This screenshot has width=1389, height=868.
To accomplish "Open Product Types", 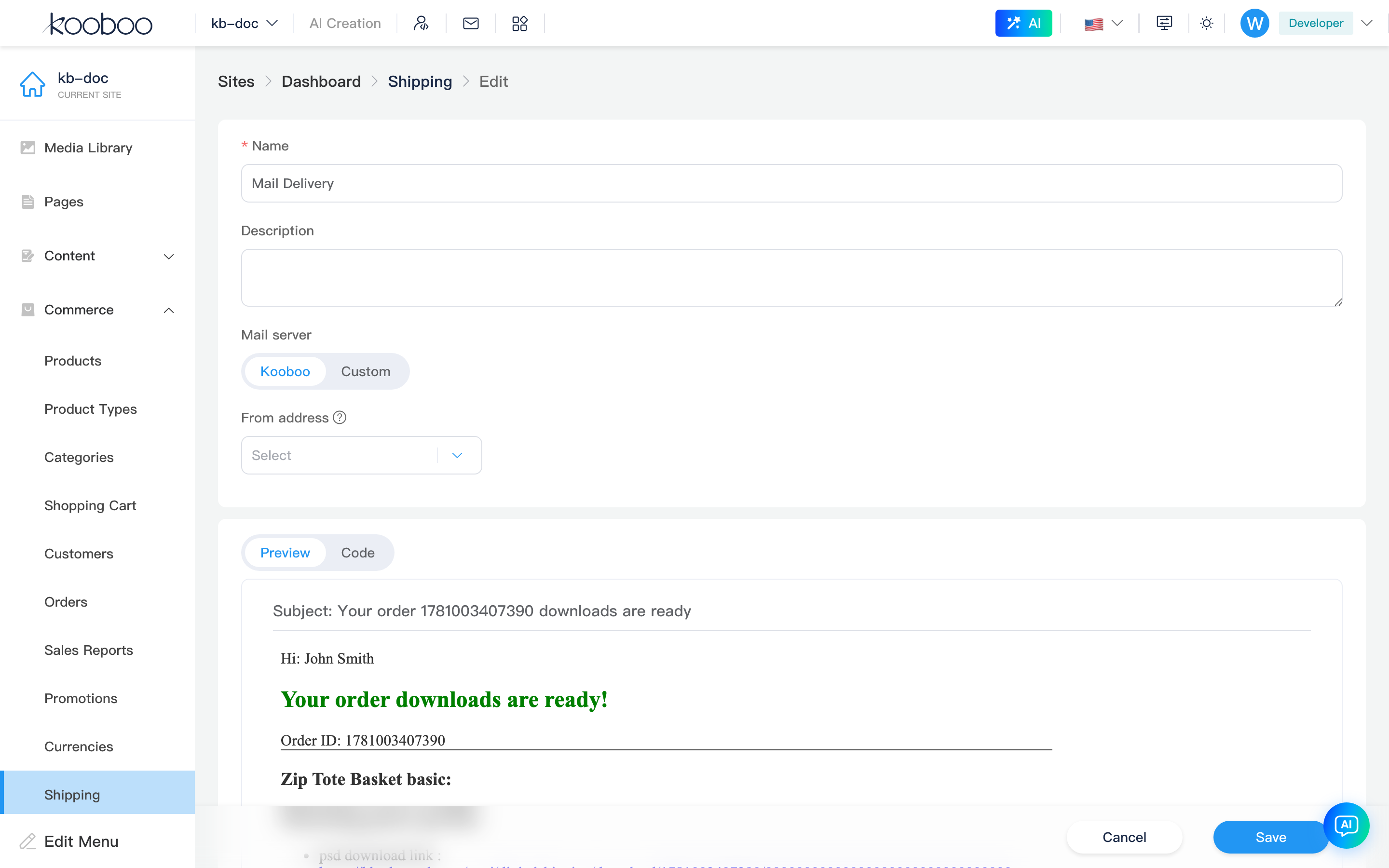I will [91, 409].
